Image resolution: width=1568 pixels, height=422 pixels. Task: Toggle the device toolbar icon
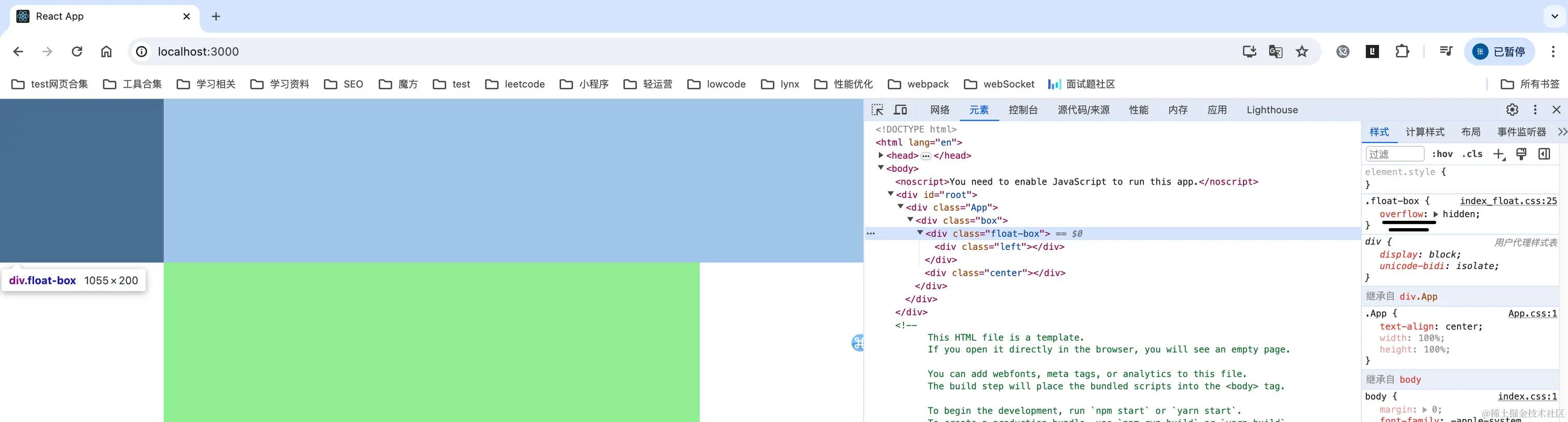(x=900, y=109)
